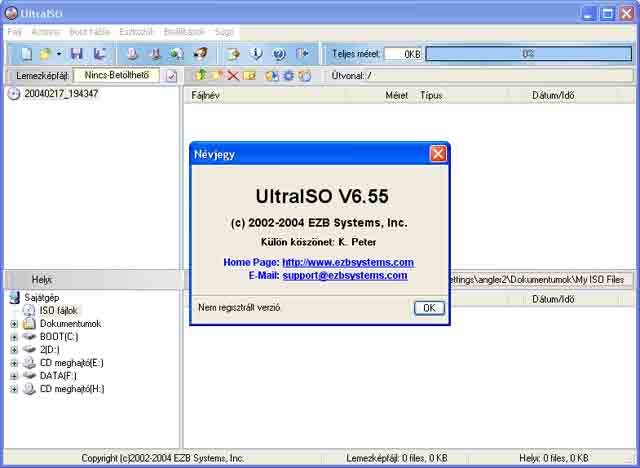The height and width of the screenshot is (468, 640).
Task: Click the make CD image toolbar icon
Action: [132, 54]
